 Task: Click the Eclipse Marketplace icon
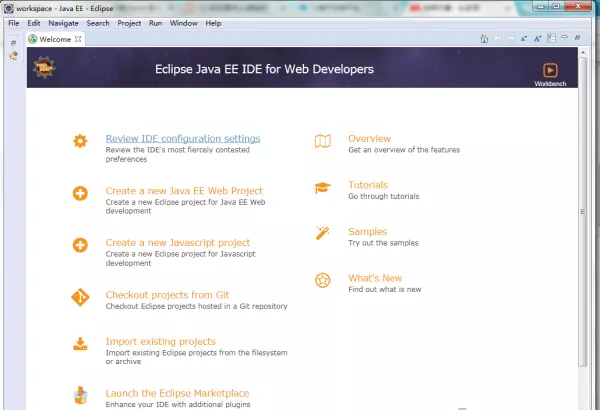[80, 395]
